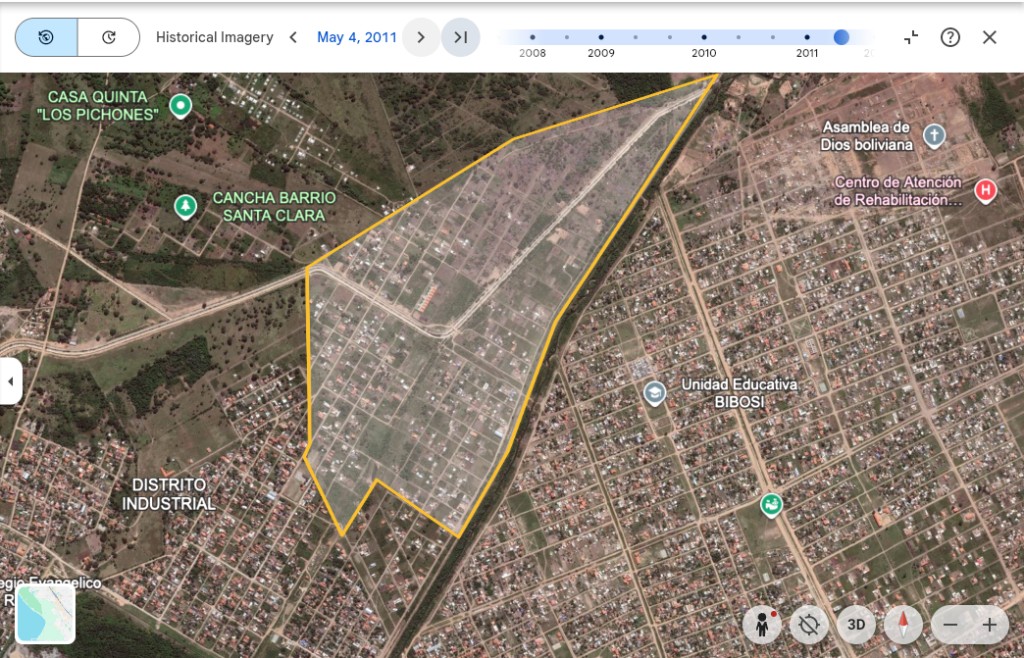Go to previous imagery date

[293, 37]
